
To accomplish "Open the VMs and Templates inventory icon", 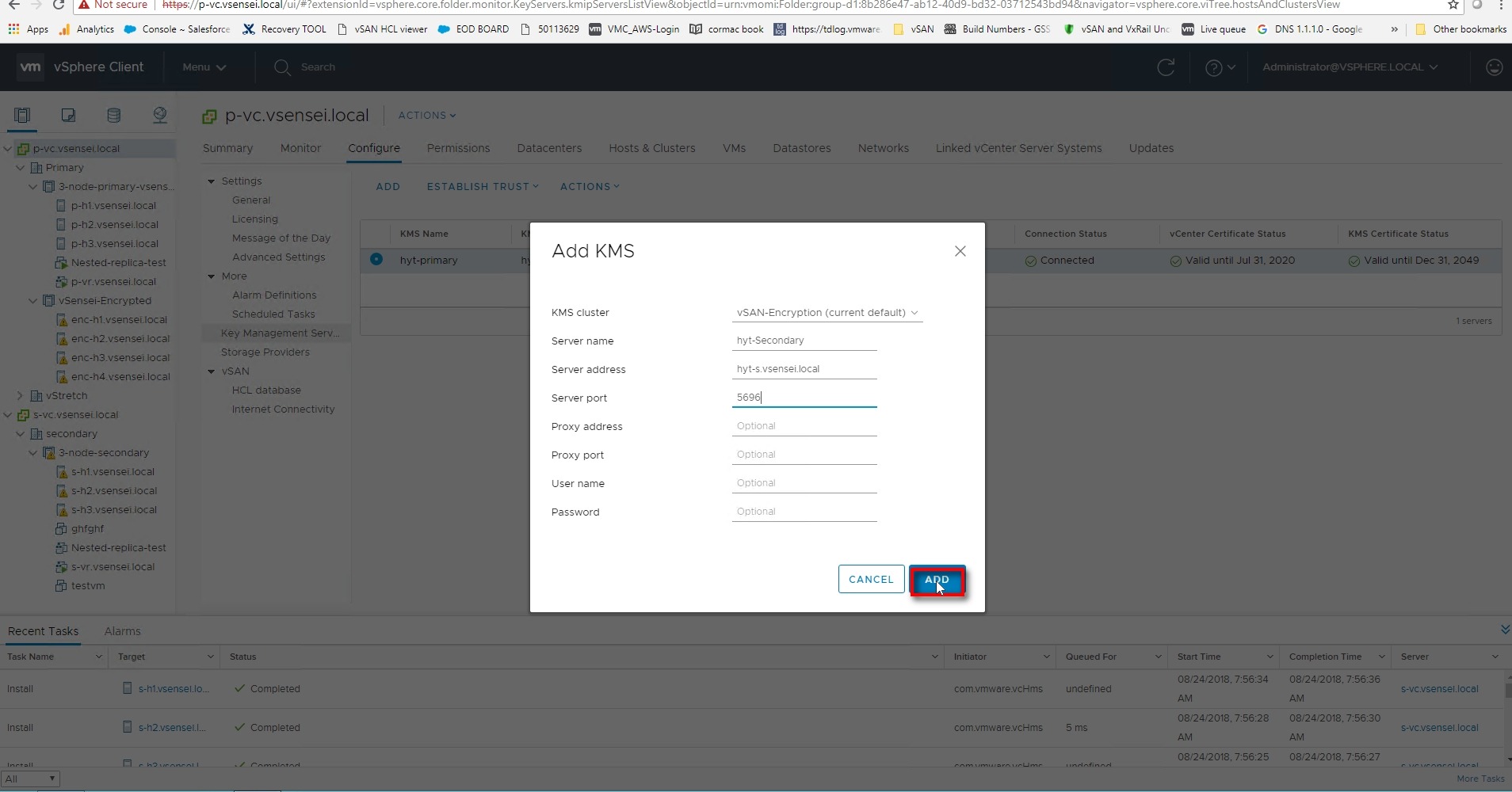I will point(68,116).
